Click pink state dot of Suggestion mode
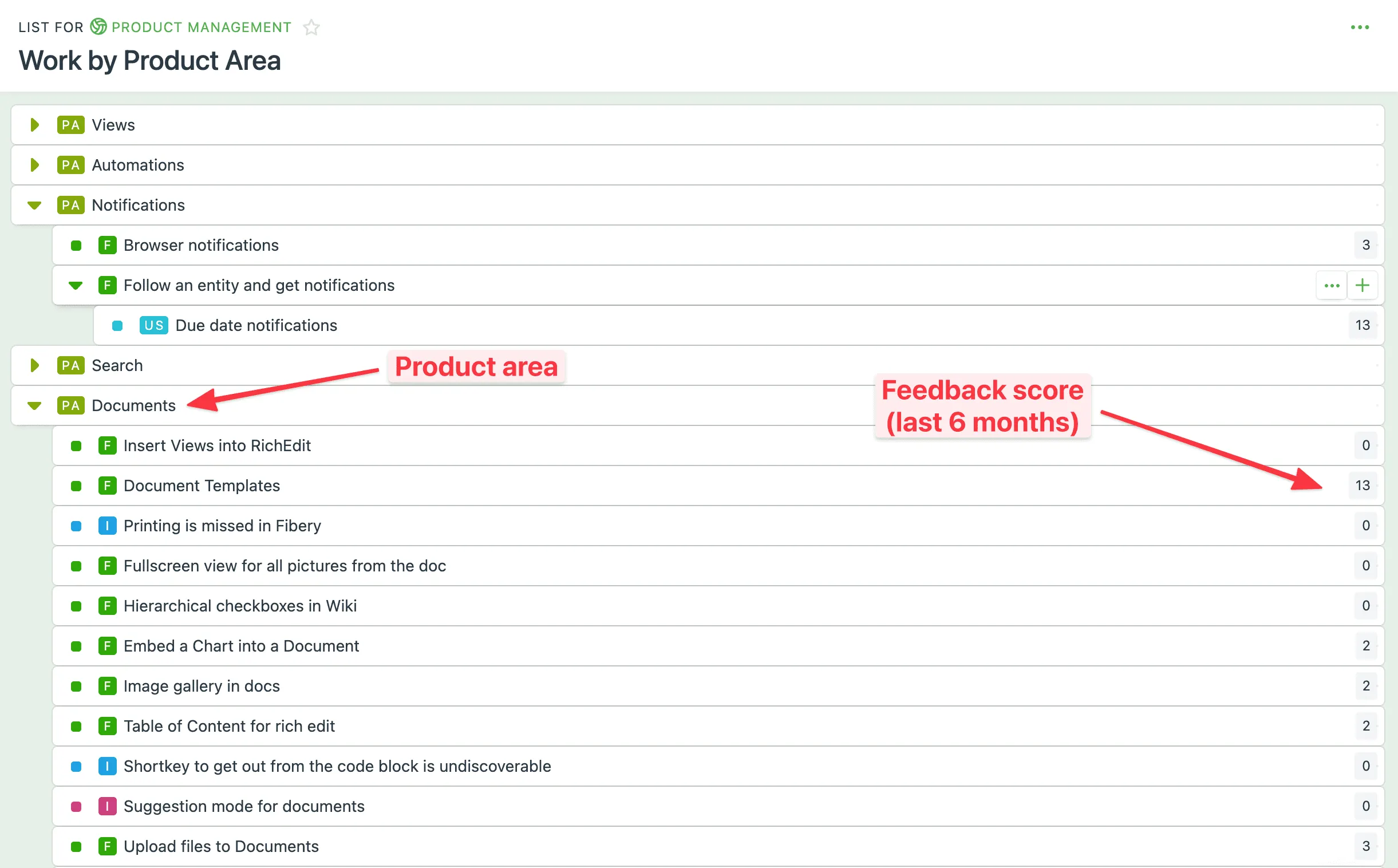Image resolution: width=1398 pixels, height=868 pixels. [76, 807]
